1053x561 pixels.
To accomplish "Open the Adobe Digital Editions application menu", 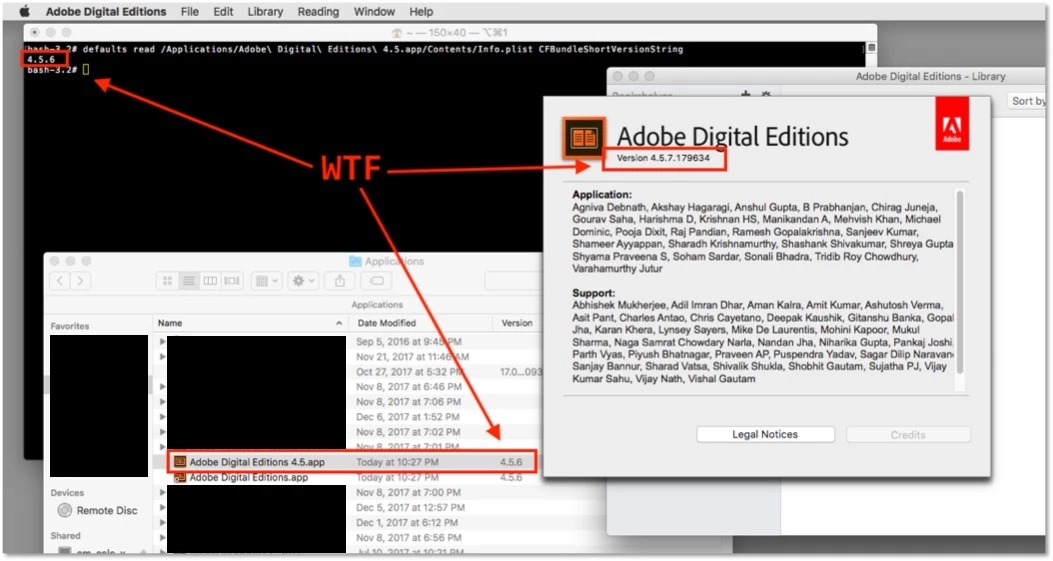I will click(105, 11).
